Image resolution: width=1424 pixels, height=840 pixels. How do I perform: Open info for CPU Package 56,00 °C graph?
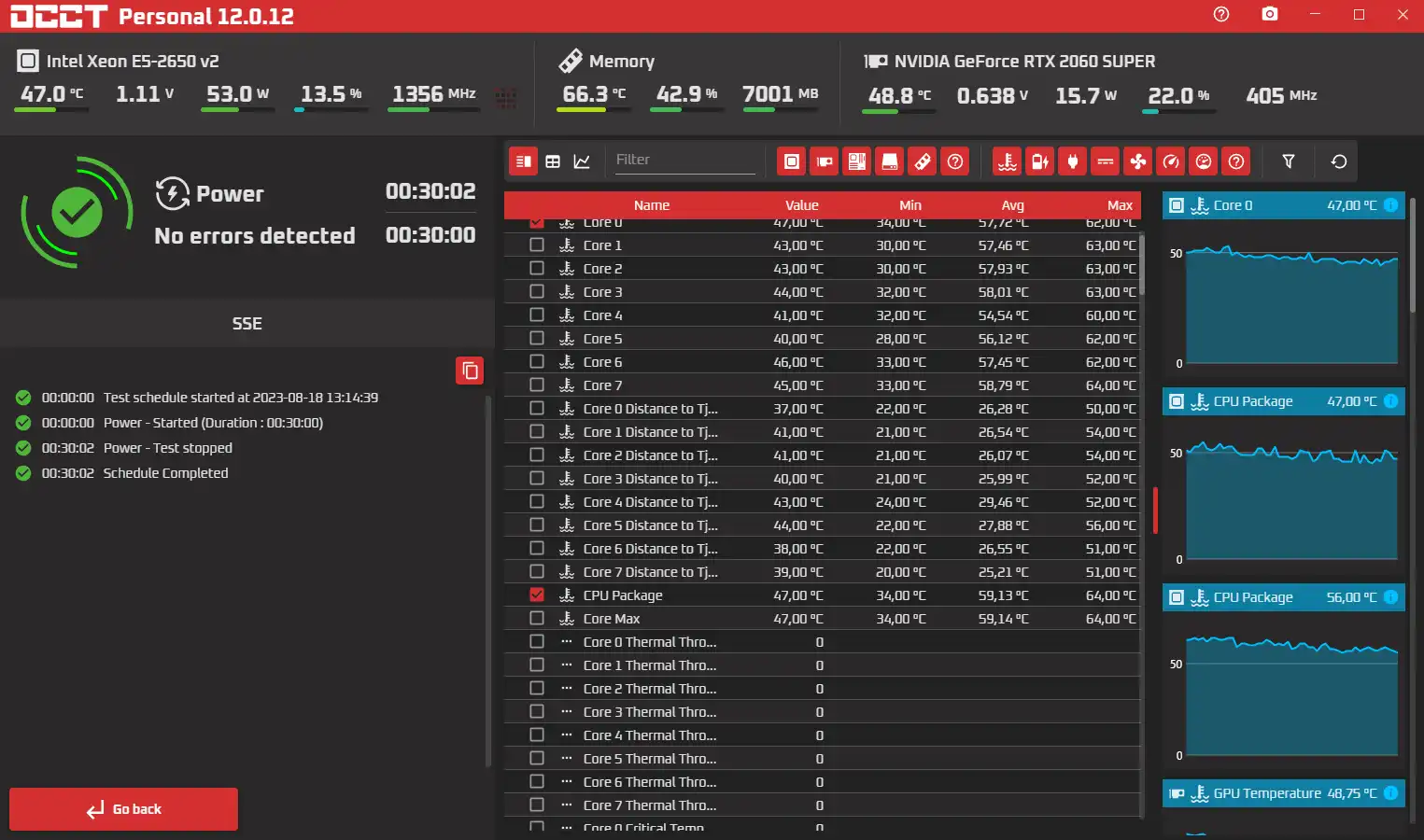(1390, 597)
